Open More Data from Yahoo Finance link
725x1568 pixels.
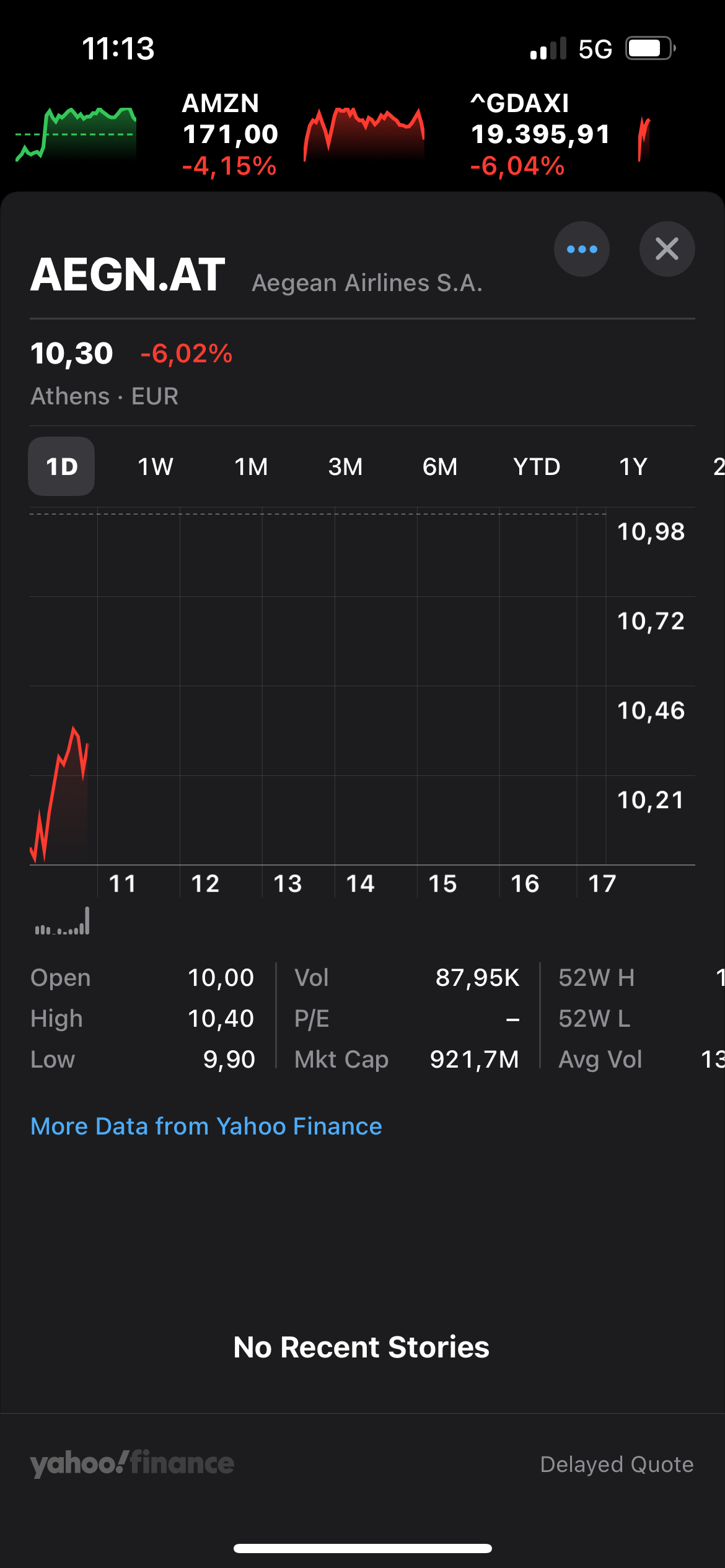(x=206, y=1126)
